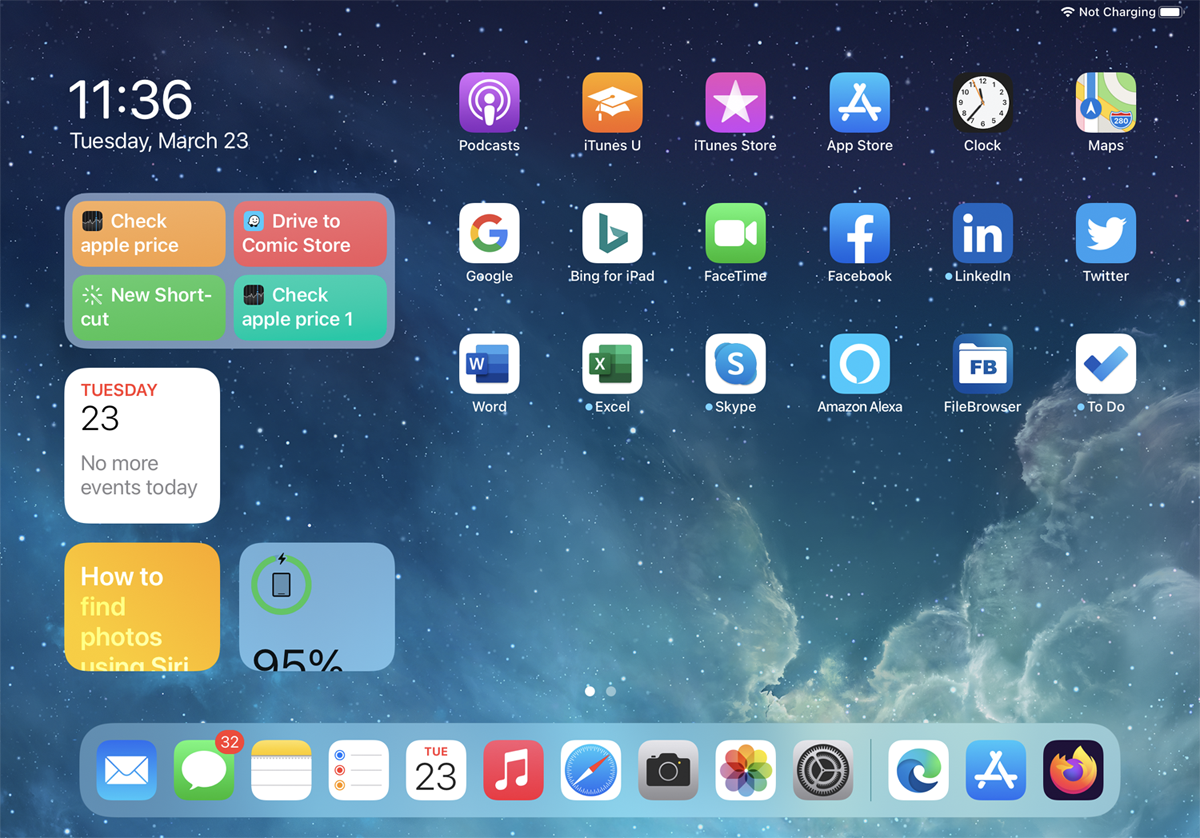1200x838 pixels.
Task: Open Settings from the dock
Action: 823,770
